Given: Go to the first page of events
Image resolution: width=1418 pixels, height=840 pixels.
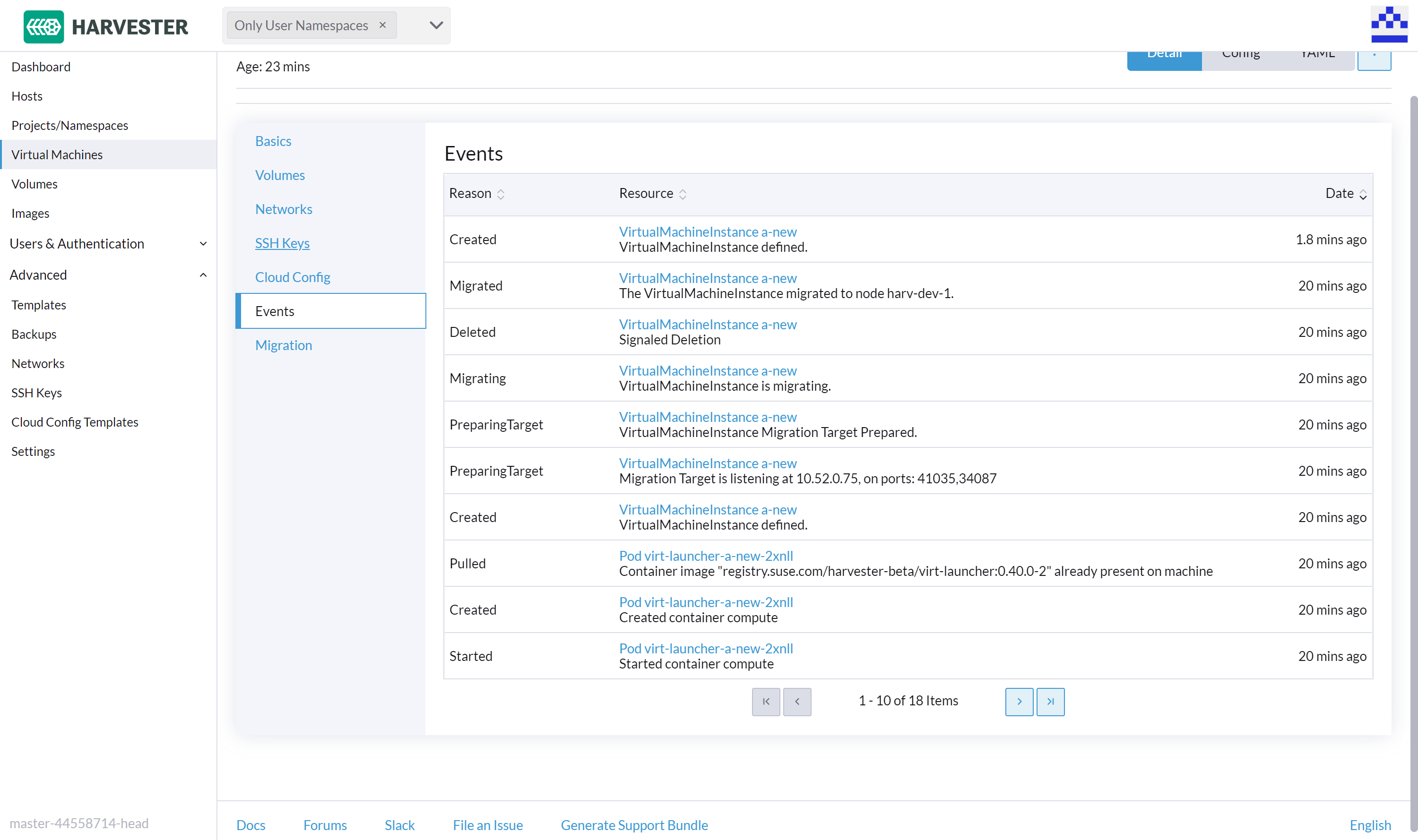Looking at the screenshot, I should pyautogui.click(x=766, y=701).
